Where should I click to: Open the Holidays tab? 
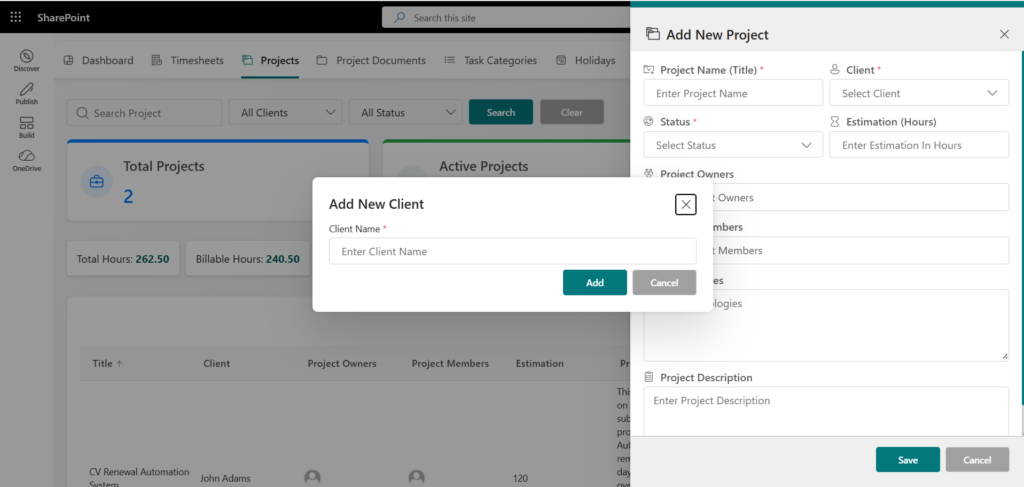[585, 60]
